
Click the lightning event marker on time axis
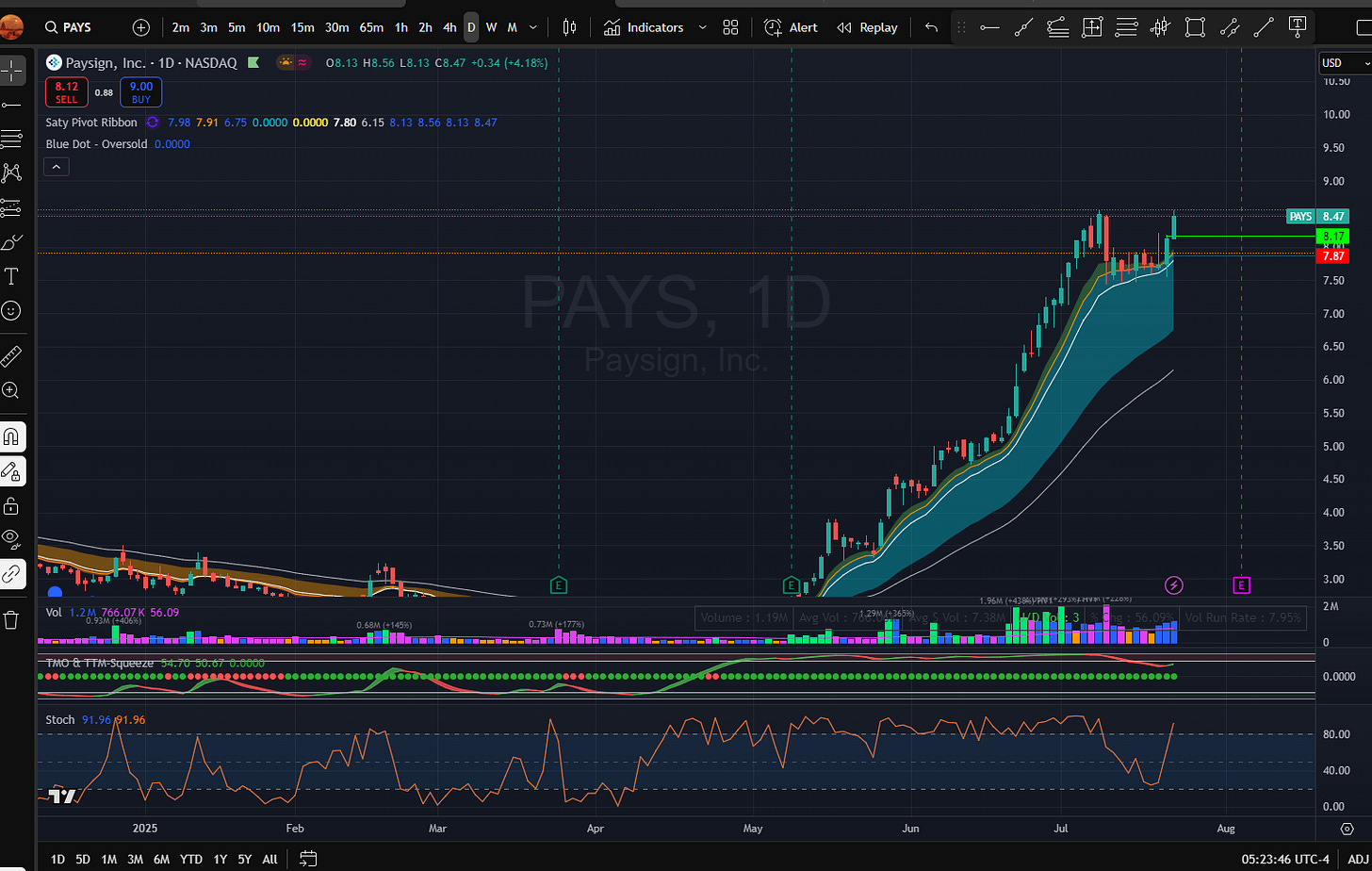(x=1174, y=585)
